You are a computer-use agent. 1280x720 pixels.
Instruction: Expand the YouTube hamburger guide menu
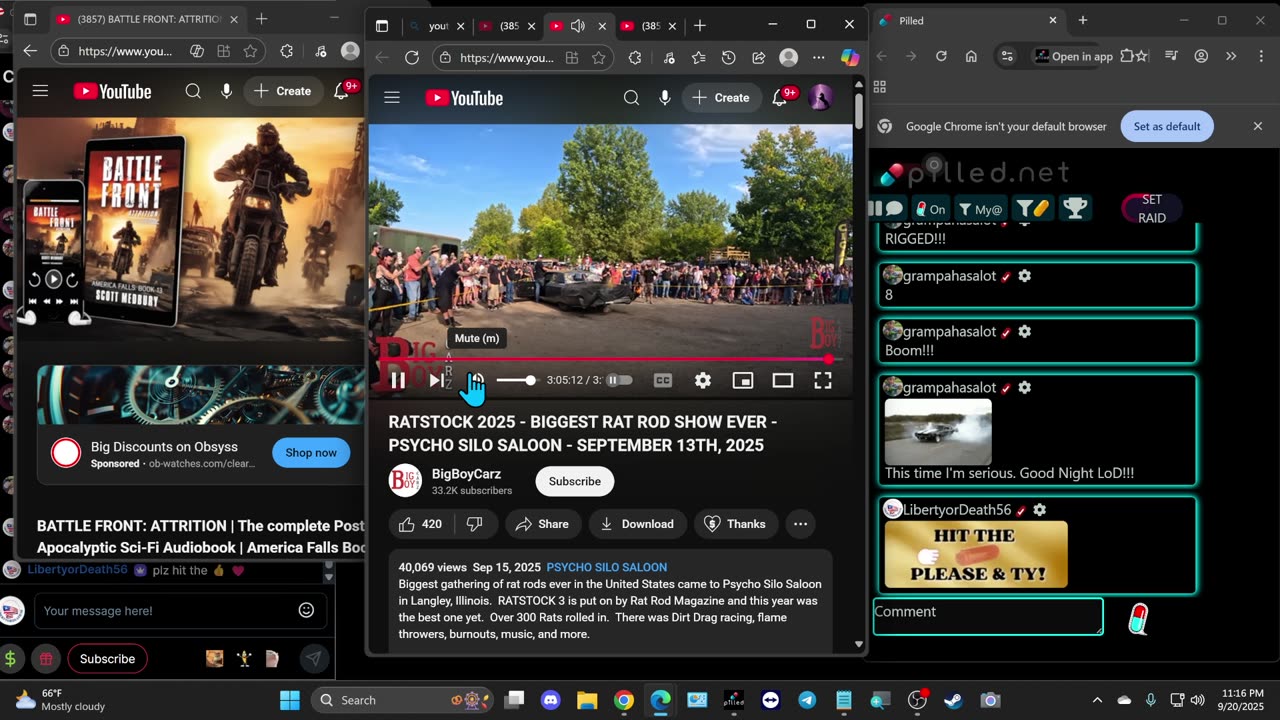392,98
